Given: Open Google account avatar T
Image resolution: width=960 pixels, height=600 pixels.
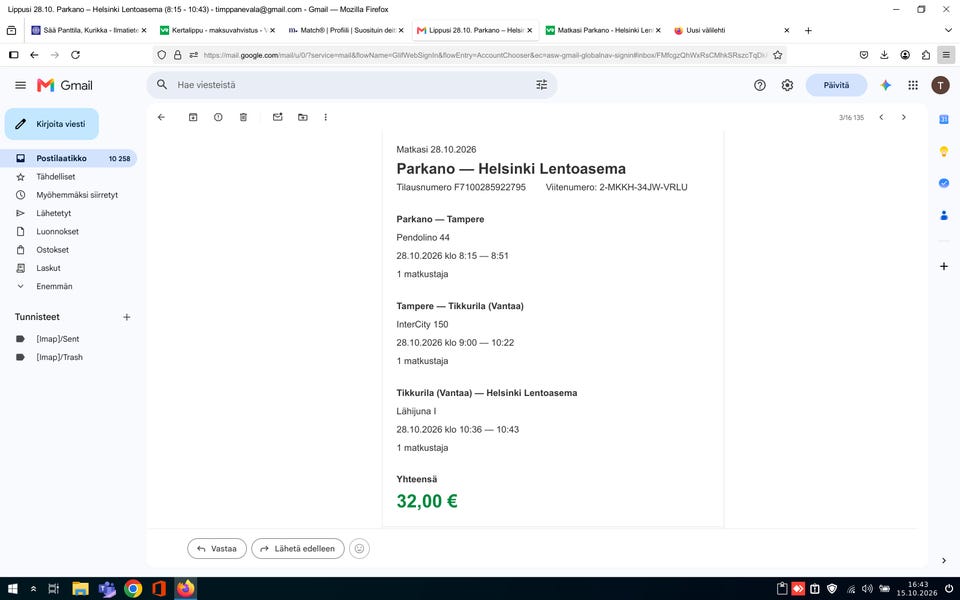Looking at the screenshot, I should [x=940, y=85].
